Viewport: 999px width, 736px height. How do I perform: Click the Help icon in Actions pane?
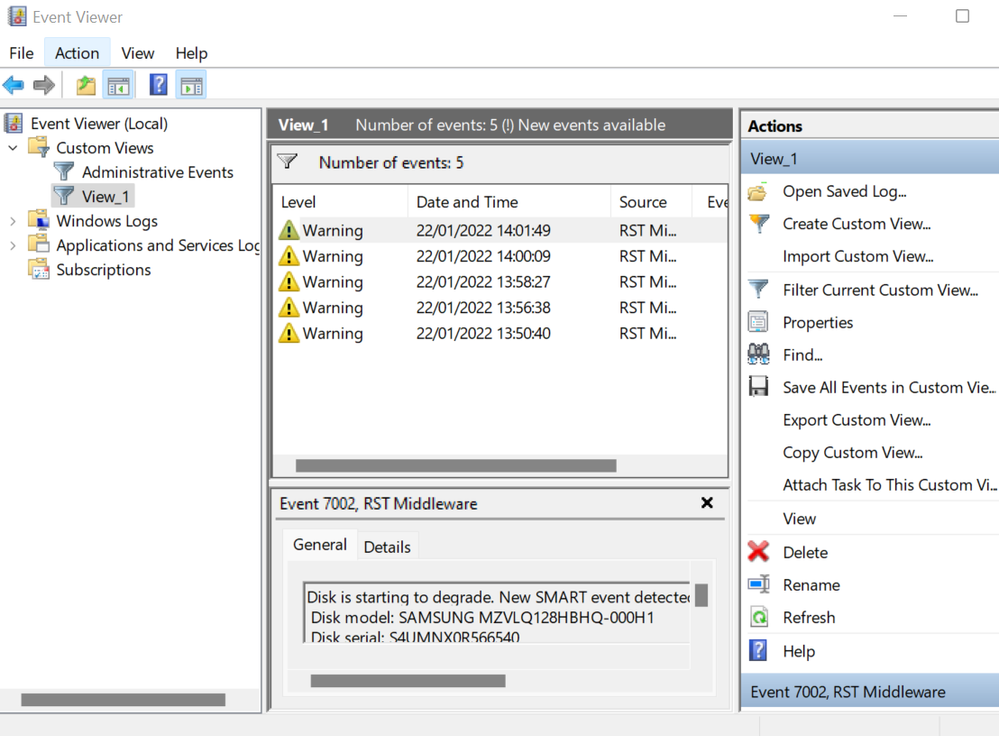pyautogui.click(x=758, y=651)
